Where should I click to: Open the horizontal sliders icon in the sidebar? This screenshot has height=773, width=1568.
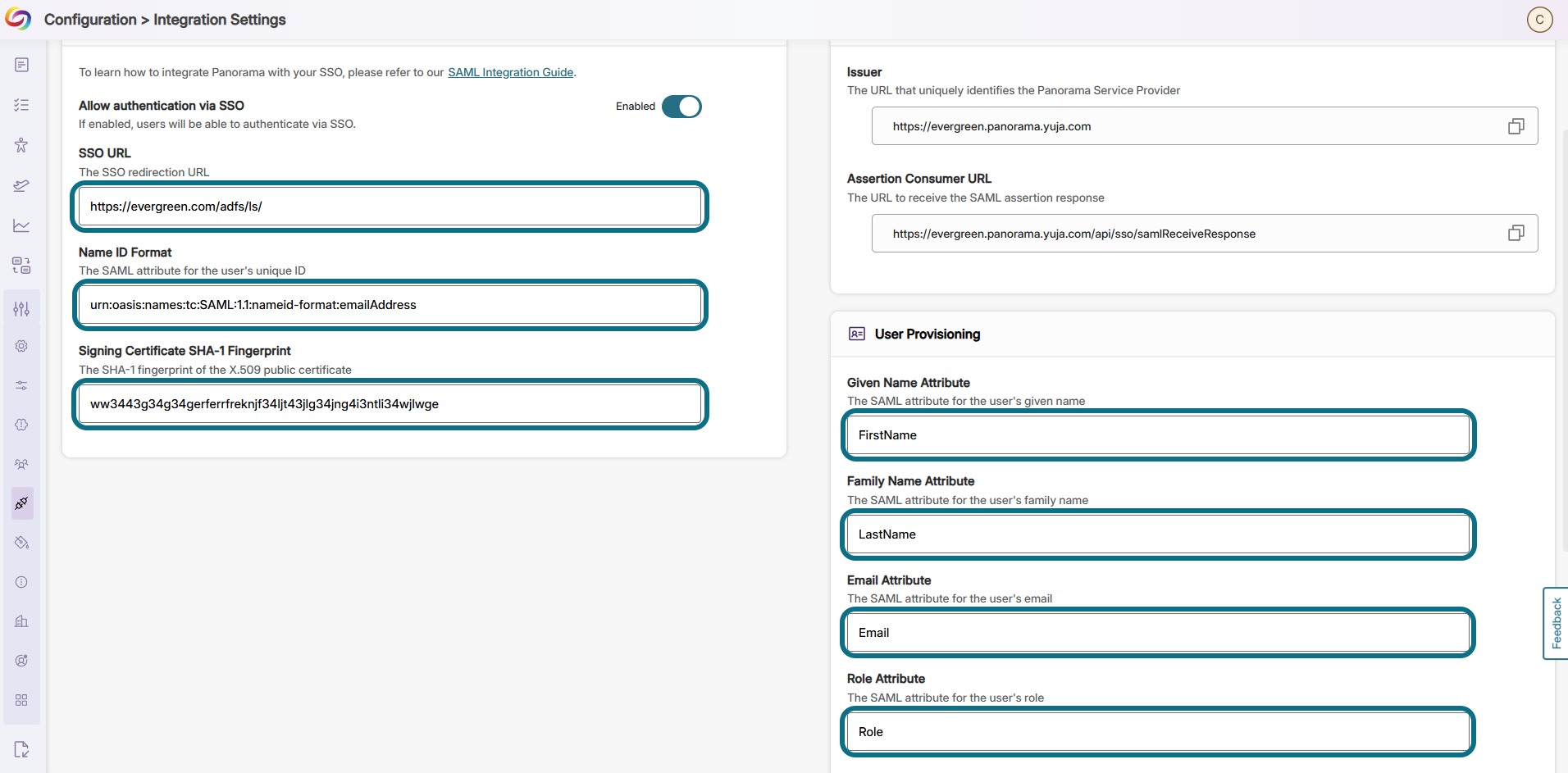21,385
